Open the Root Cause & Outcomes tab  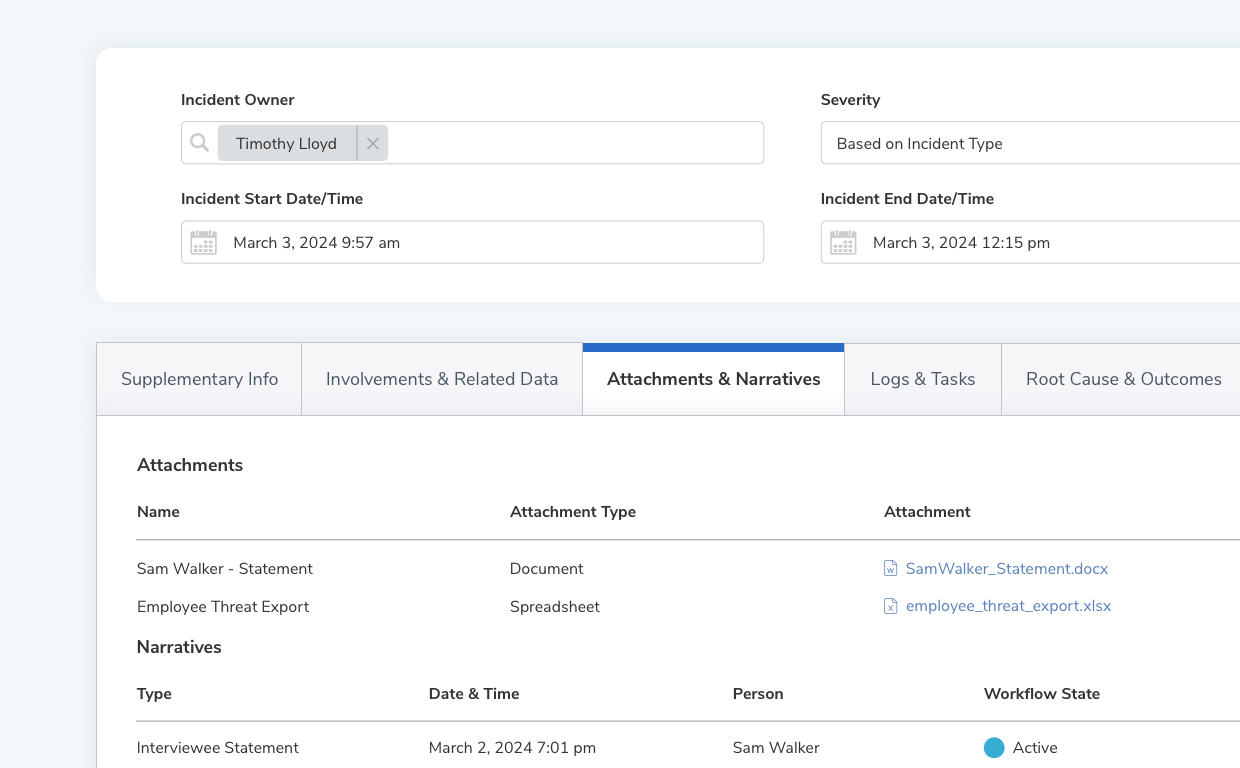click(x=1123, y=379)
